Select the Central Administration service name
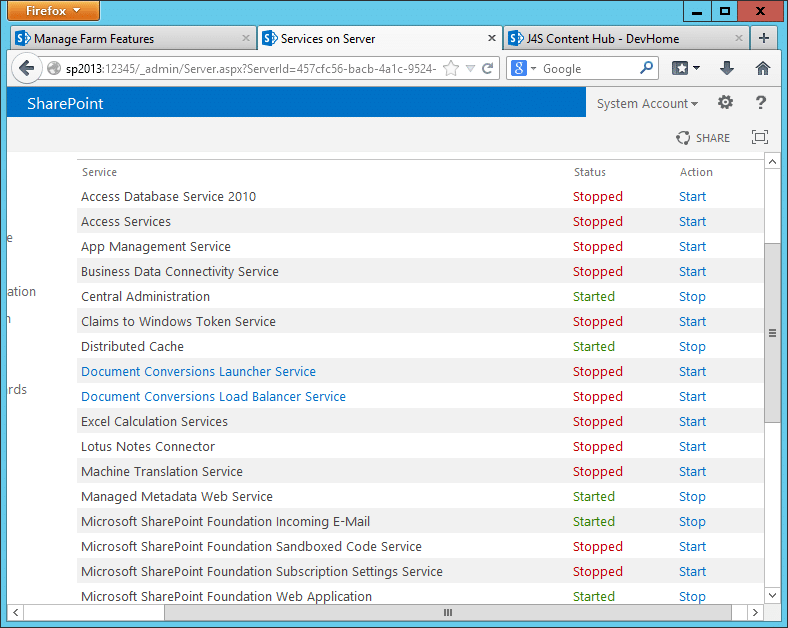Image resolution: width=788 pixels, height=628 pixels. click(x=145, y=296)
